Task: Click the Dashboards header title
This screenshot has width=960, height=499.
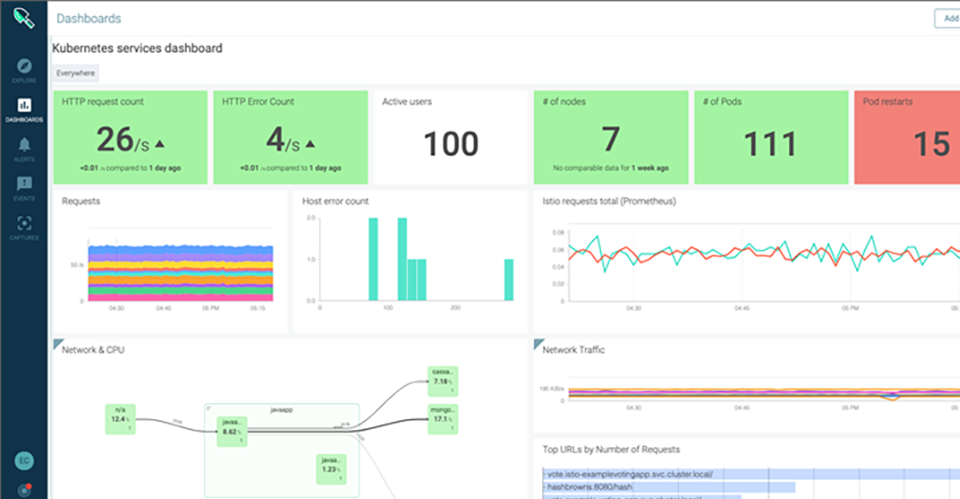Action: (89, 18)
